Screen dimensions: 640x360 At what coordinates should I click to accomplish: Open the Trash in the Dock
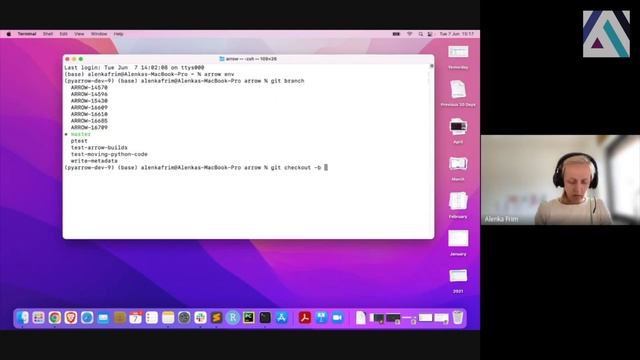point(458,318)
